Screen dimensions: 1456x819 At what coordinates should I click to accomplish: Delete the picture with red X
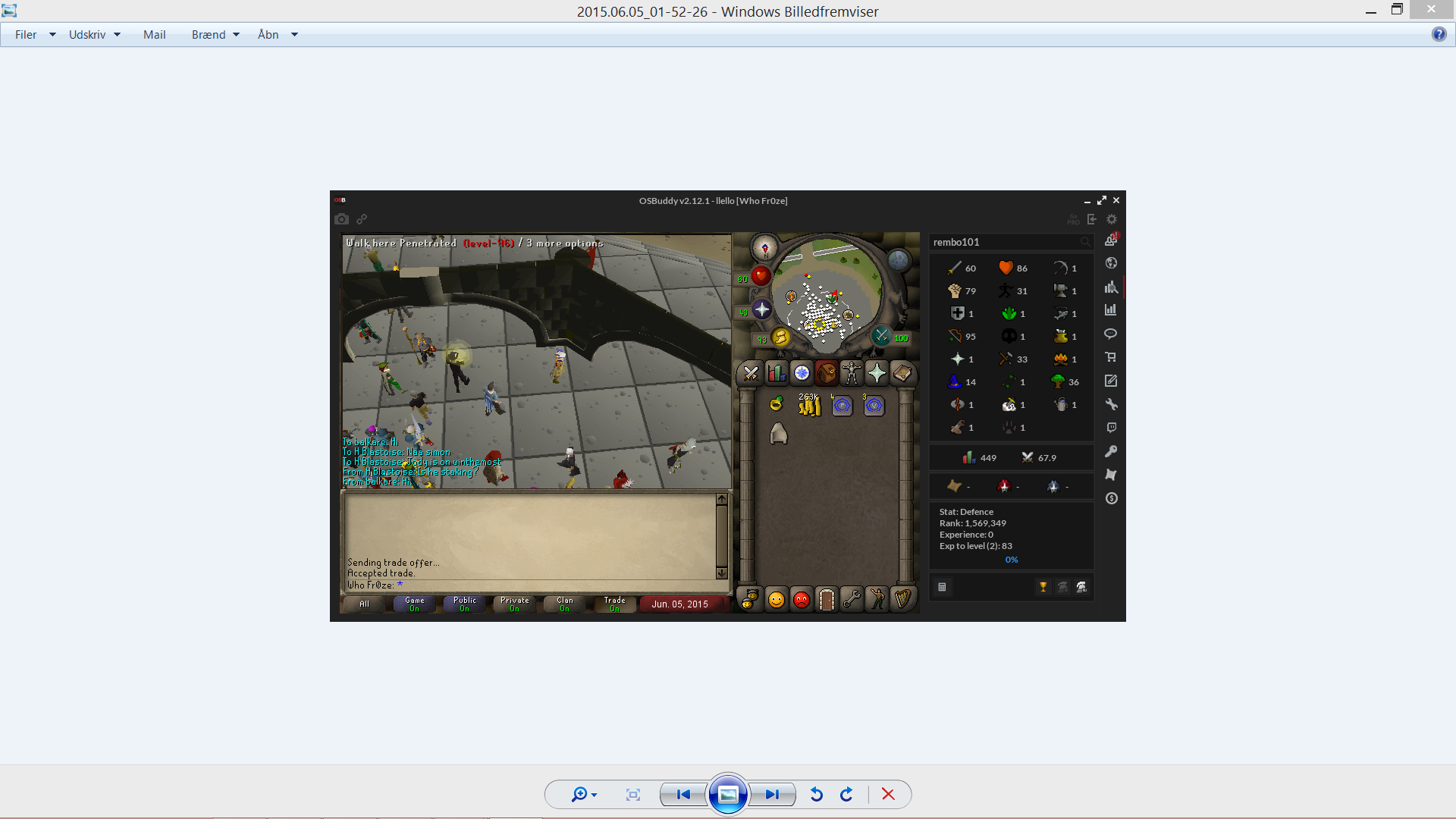click(x=888, y=794)
